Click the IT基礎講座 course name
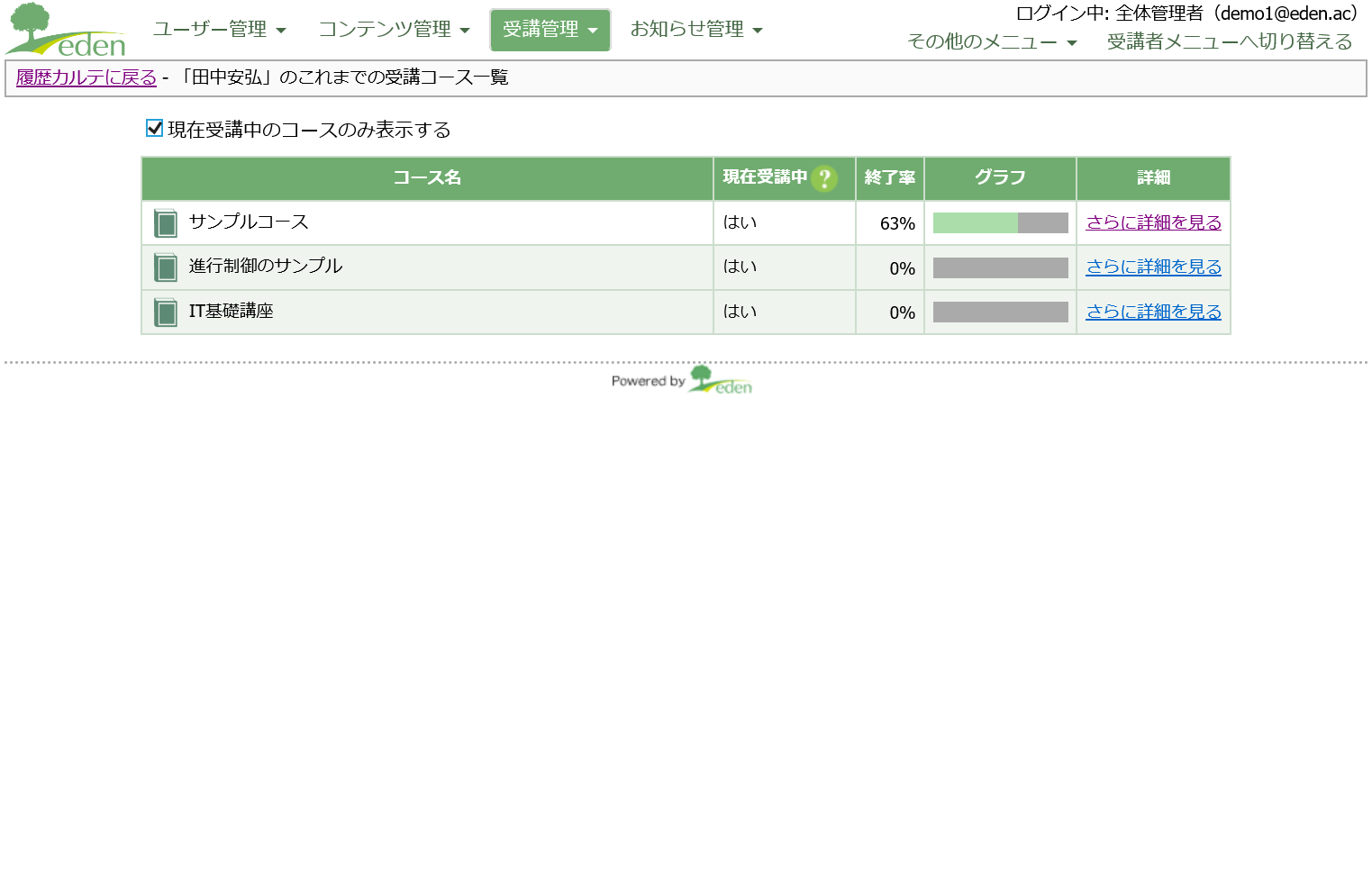 232,311
